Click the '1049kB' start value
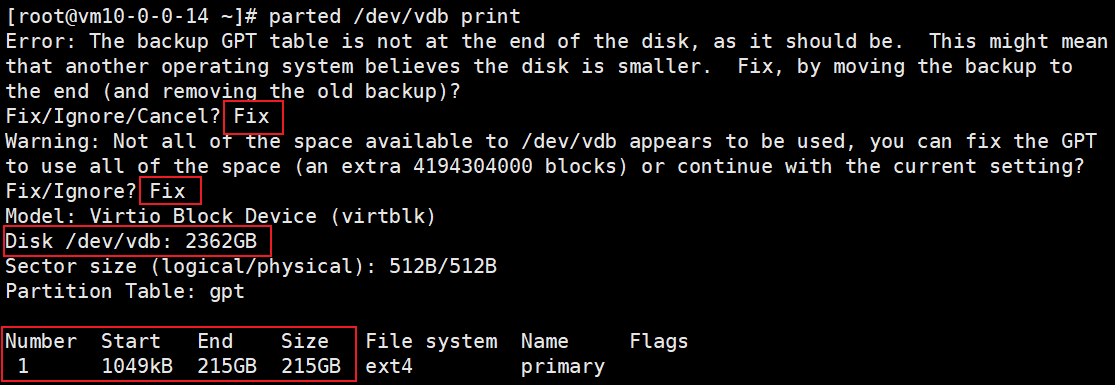Image resolution: width=1115 pixels, height=385 pixels. tap(137, 366)
